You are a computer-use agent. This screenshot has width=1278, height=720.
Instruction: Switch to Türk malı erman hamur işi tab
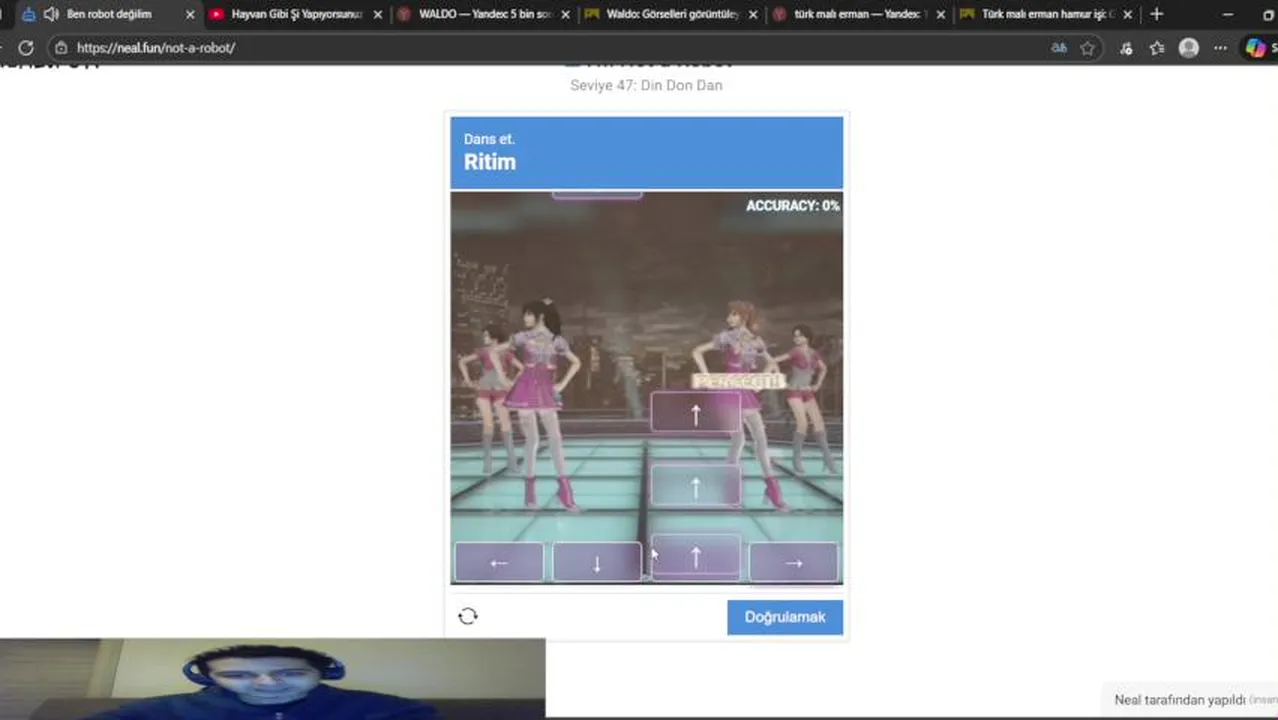point(1047,14)
